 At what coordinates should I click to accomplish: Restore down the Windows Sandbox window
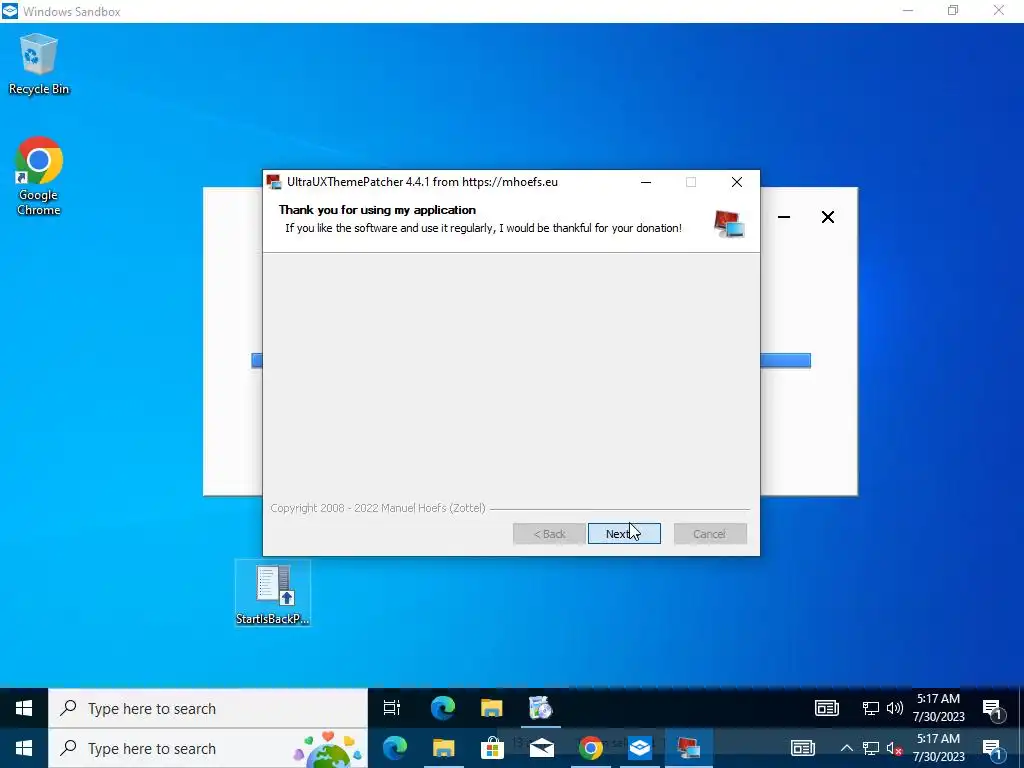click(x=953, y=10)
